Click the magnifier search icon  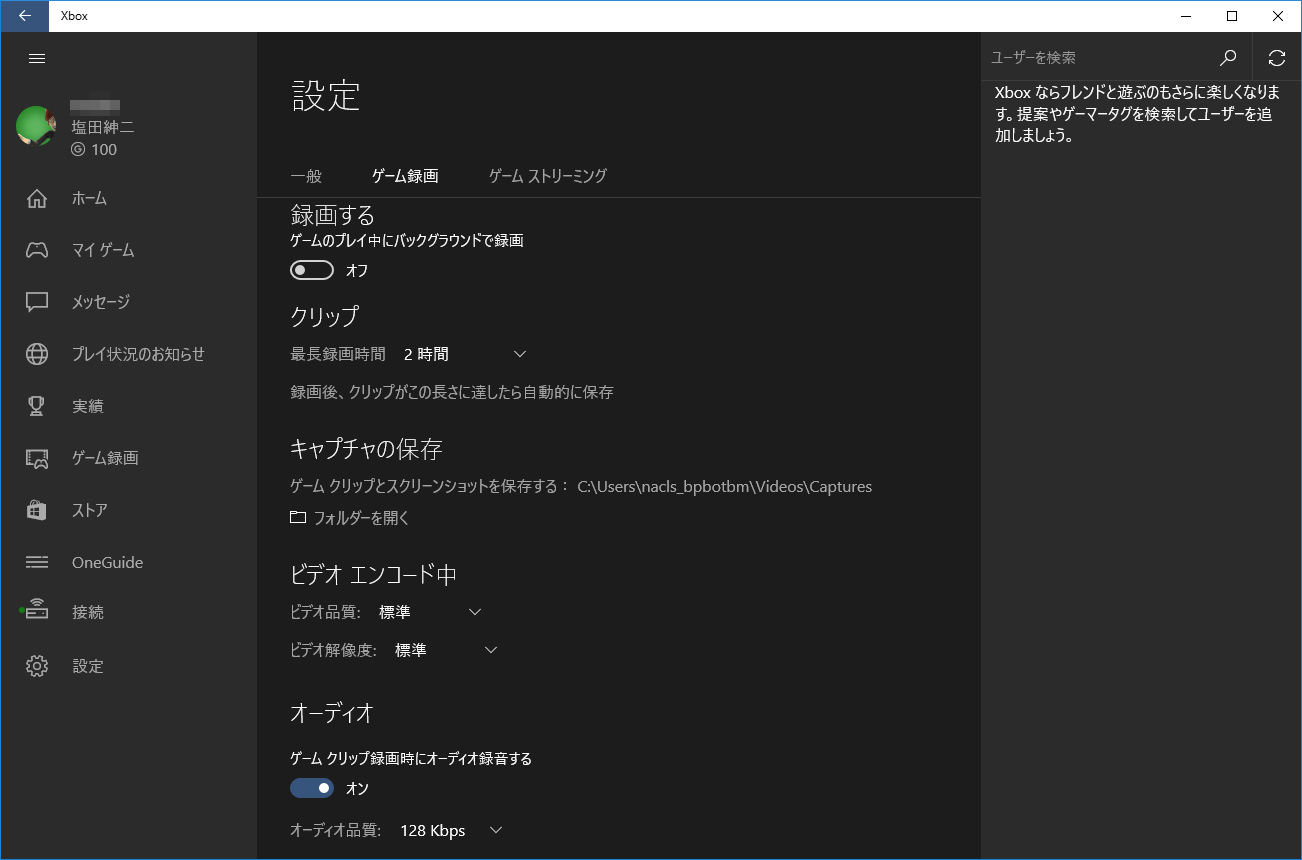[1229, 58]
